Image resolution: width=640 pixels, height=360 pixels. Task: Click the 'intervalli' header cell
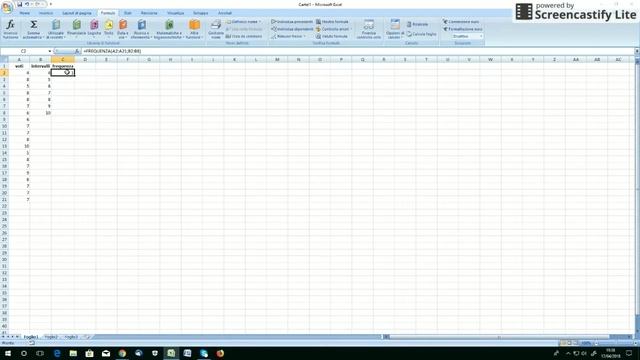pyautogui.click(x=40, y=66)
